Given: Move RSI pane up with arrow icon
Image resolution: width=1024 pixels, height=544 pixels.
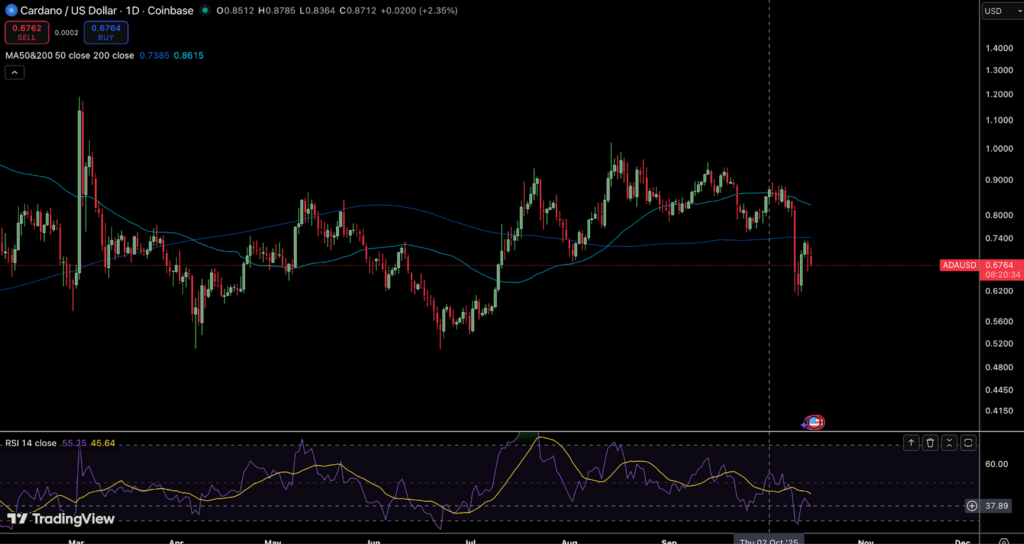Looking at the screenshot, I should click(911, 442).
